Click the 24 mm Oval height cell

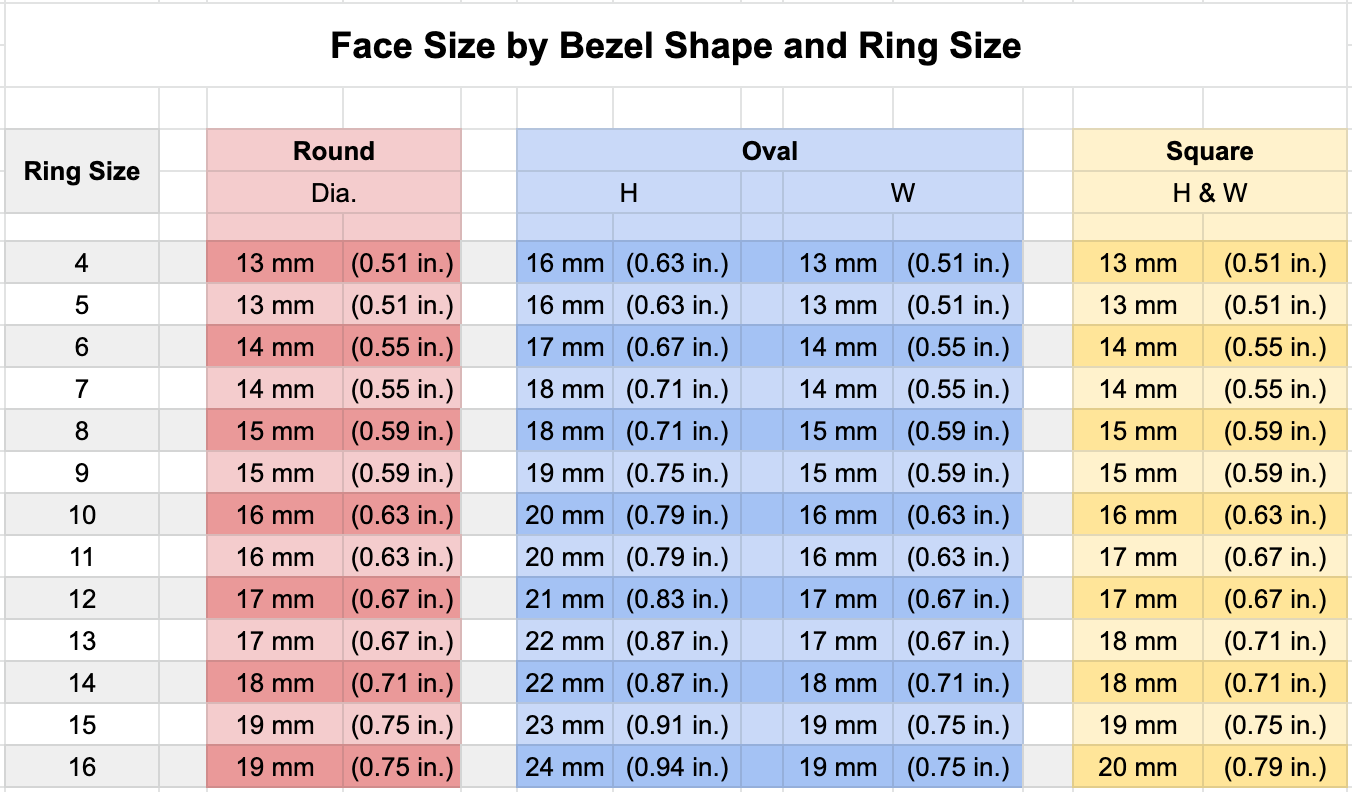565,767
